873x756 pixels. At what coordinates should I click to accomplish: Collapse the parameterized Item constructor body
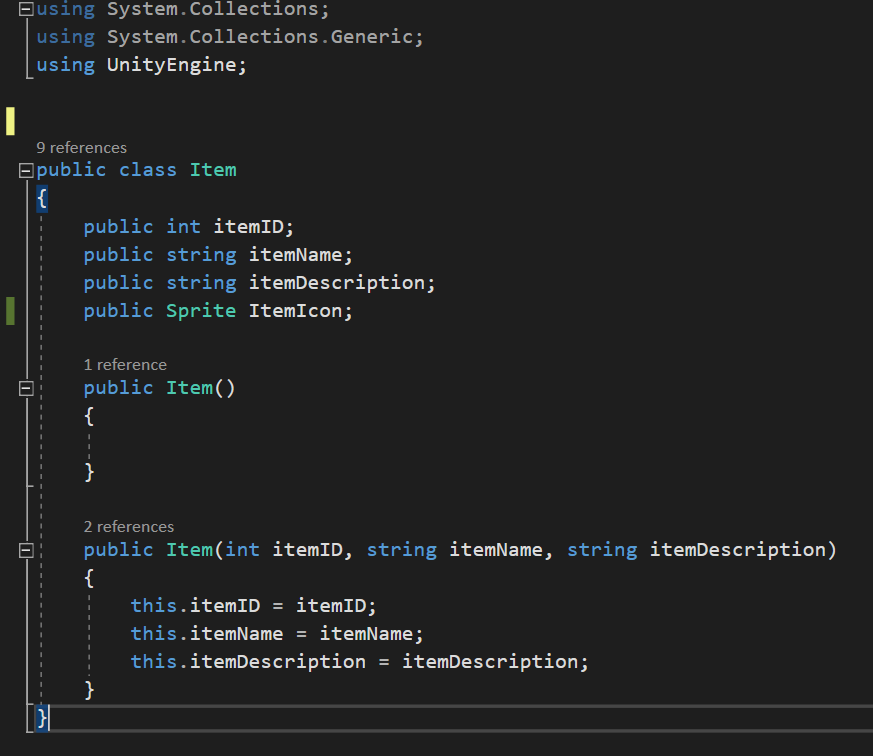coord(26,550)
